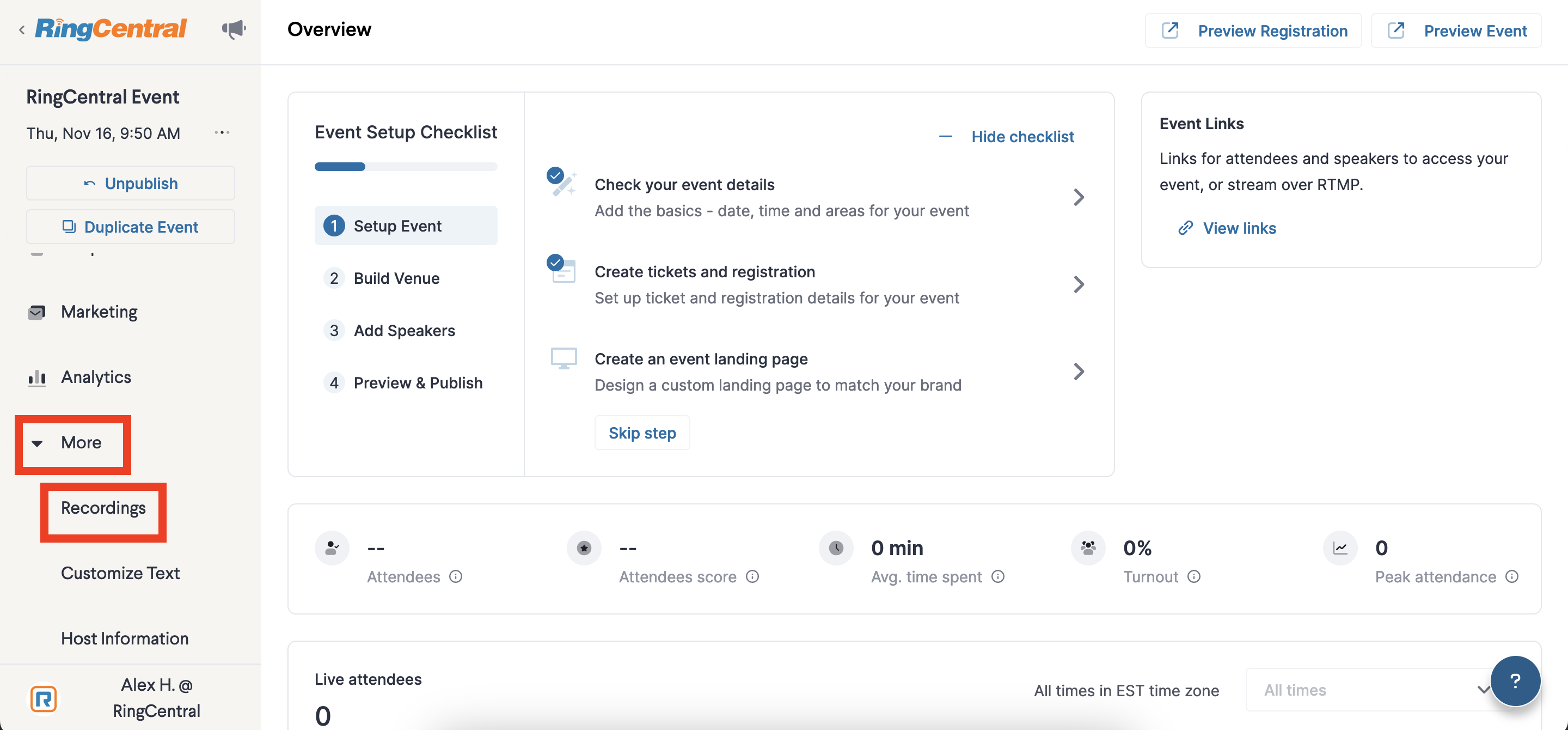Image resolution: width=1568 pixels, height=730 pixels.
Task: Click the Event Links heading
Action: click(1201, 123)
